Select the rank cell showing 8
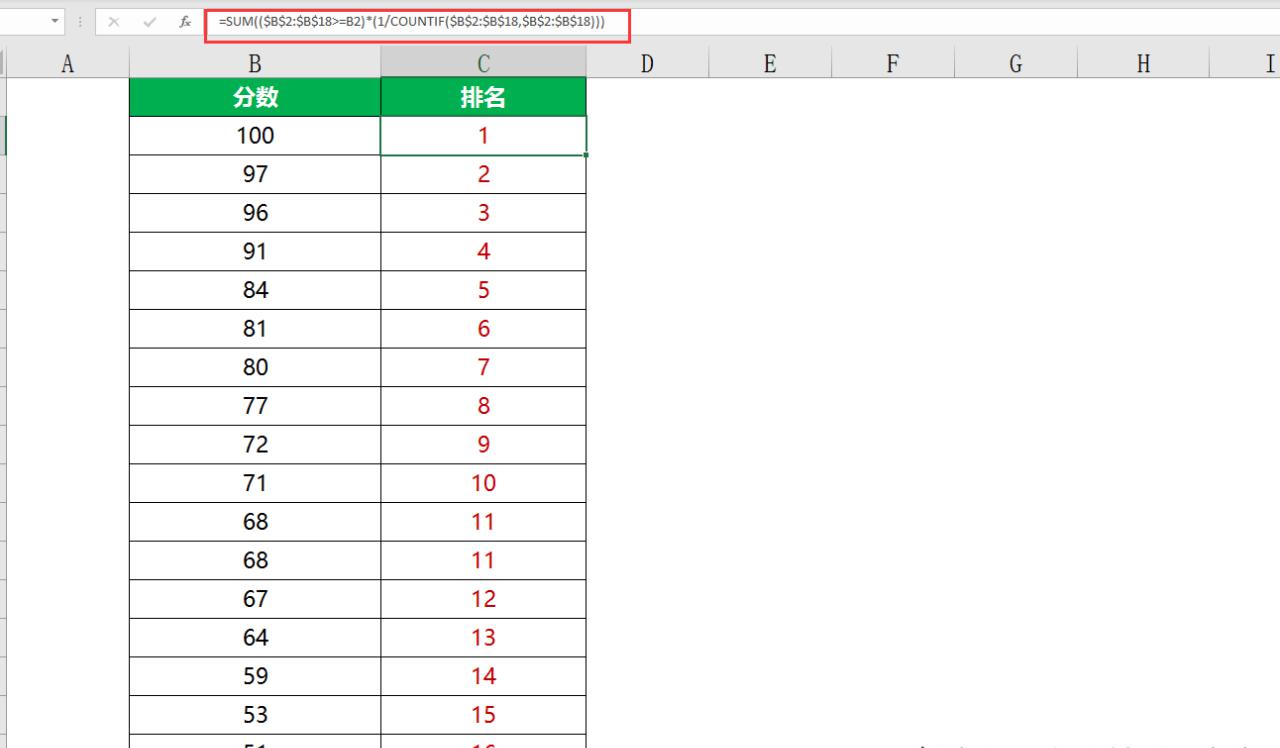The width and height of the screenshot is (1280, 748). (483, 406)
